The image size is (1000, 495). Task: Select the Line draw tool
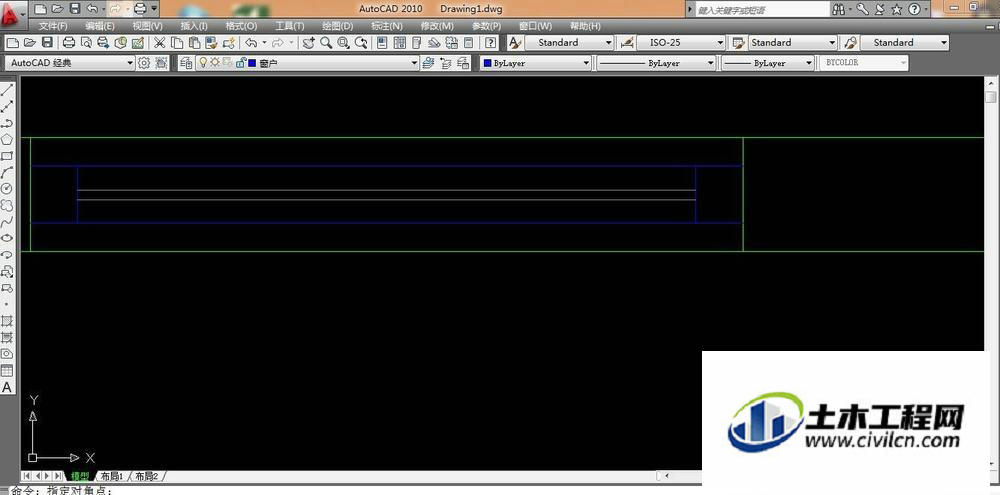click(7, 90)
